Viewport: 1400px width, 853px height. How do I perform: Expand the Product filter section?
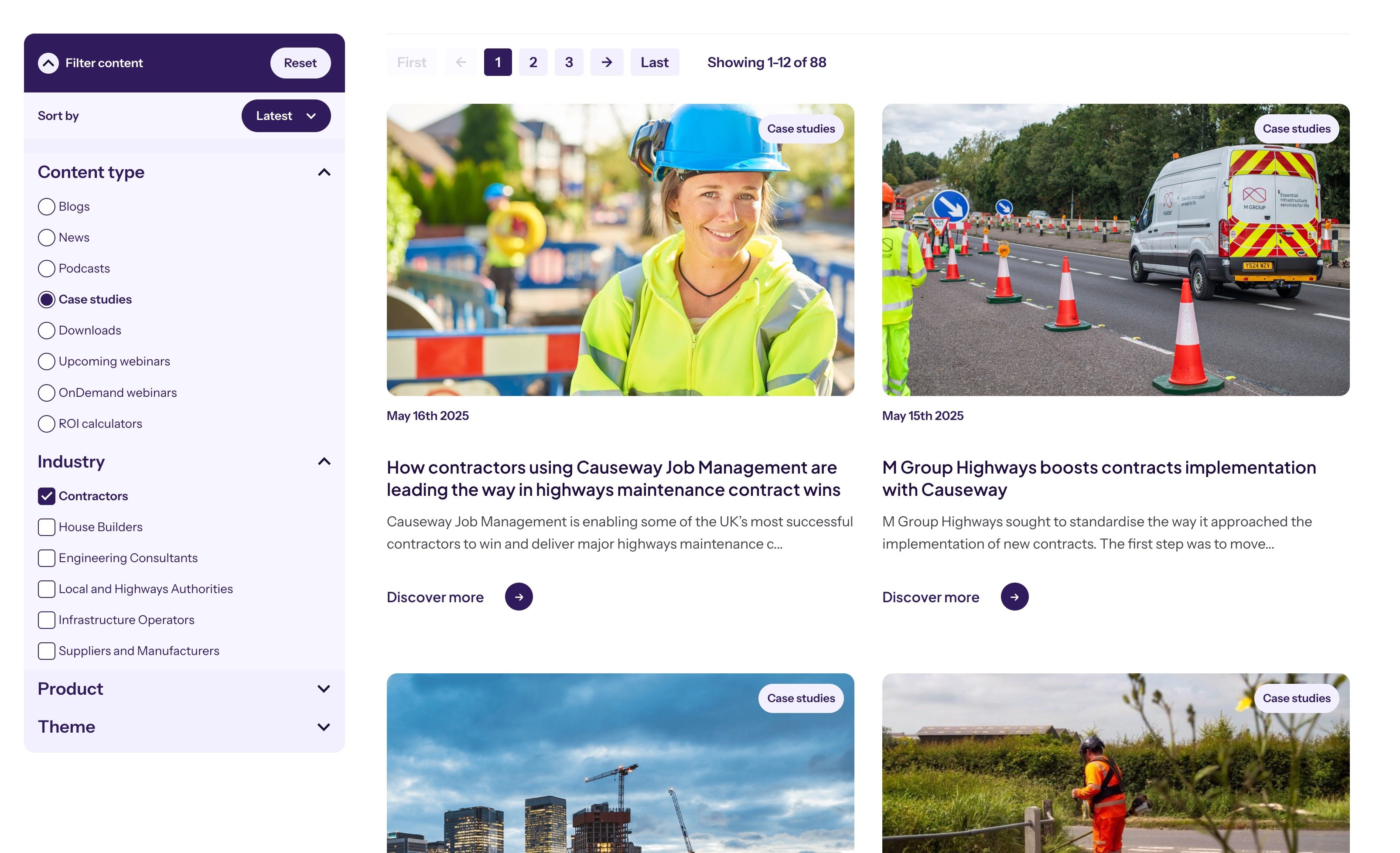[x=324, y=688]
